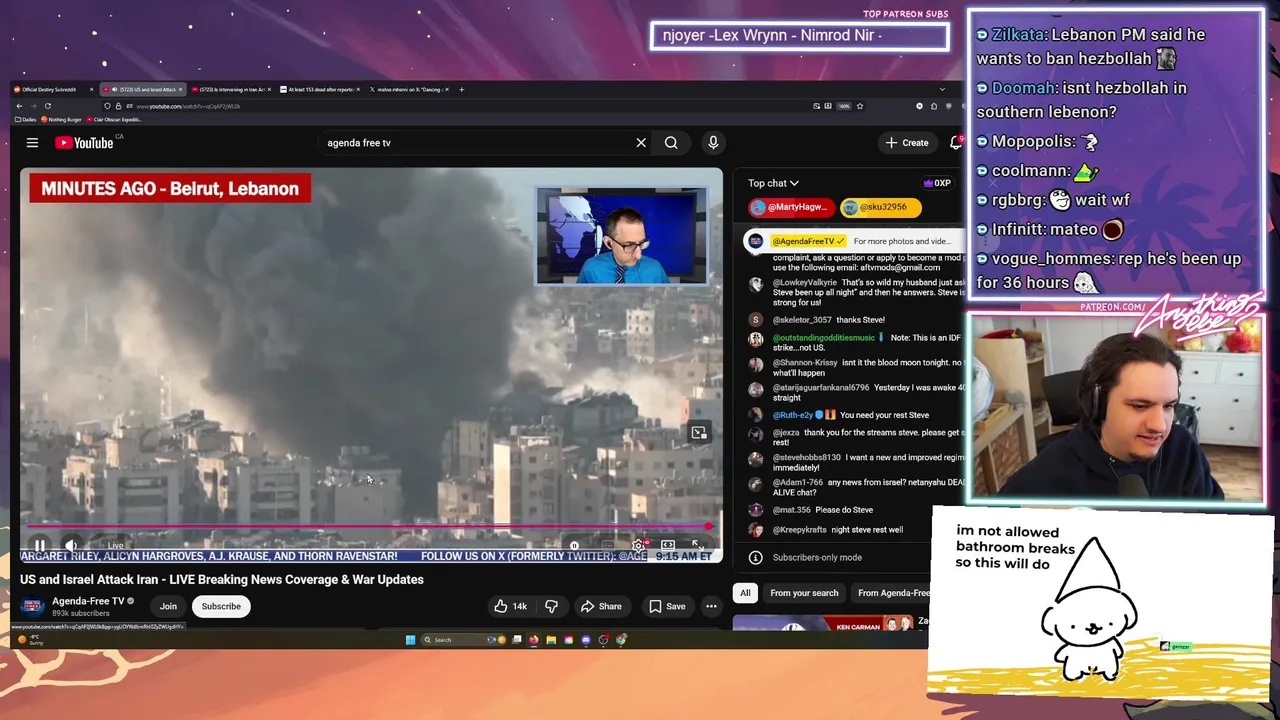This screenshot has width=1280, height=720.
Task: Open the Agenda-Free TV channel name link
Action: [x=88, y=601]
